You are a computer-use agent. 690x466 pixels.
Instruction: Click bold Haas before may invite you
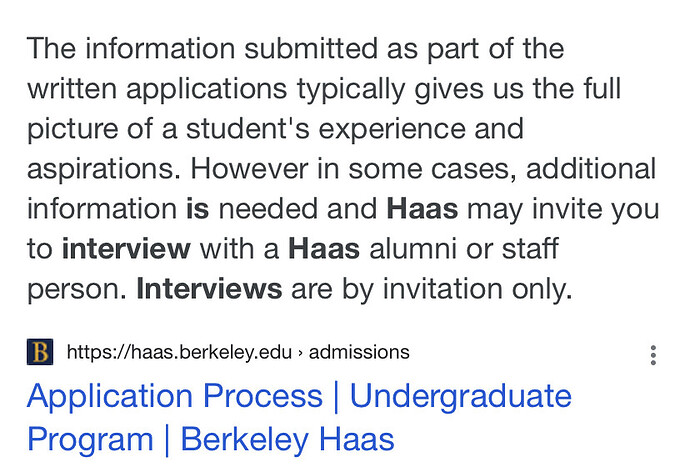(422, 209)
